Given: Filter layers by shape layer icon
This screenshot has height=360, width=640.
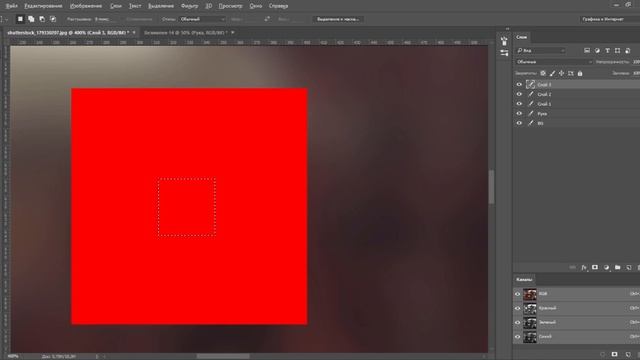Looking at the screenshot, I should [x=618, y=51].
